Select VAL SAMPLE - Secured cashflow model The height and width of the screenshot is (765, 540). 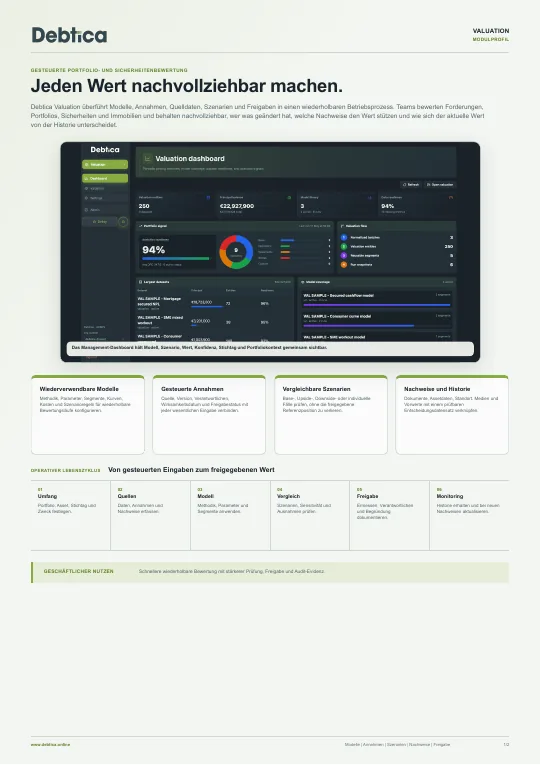pyautogui.click(x=376, y=300)
